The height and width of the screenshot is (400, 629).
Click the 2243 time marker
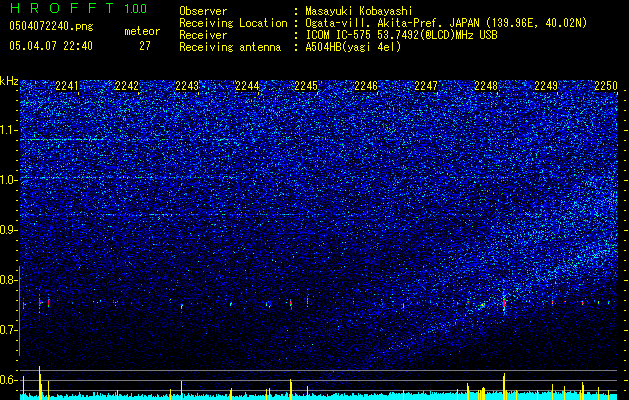(x=187, y=86)
